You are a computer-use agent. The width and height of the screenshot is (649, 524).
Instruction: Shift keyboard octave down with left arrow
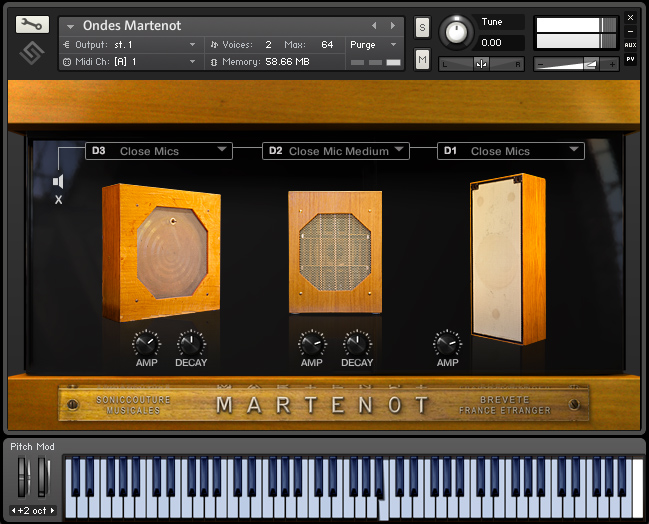click(14, 511)
